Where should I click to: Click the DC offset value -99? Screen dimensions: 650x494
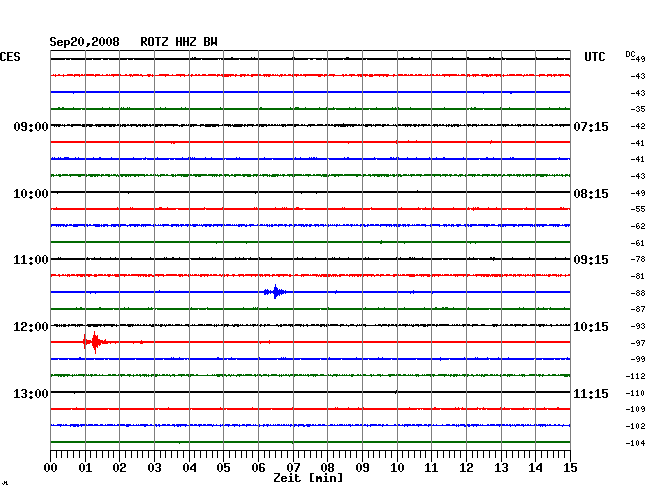(638, 359)
